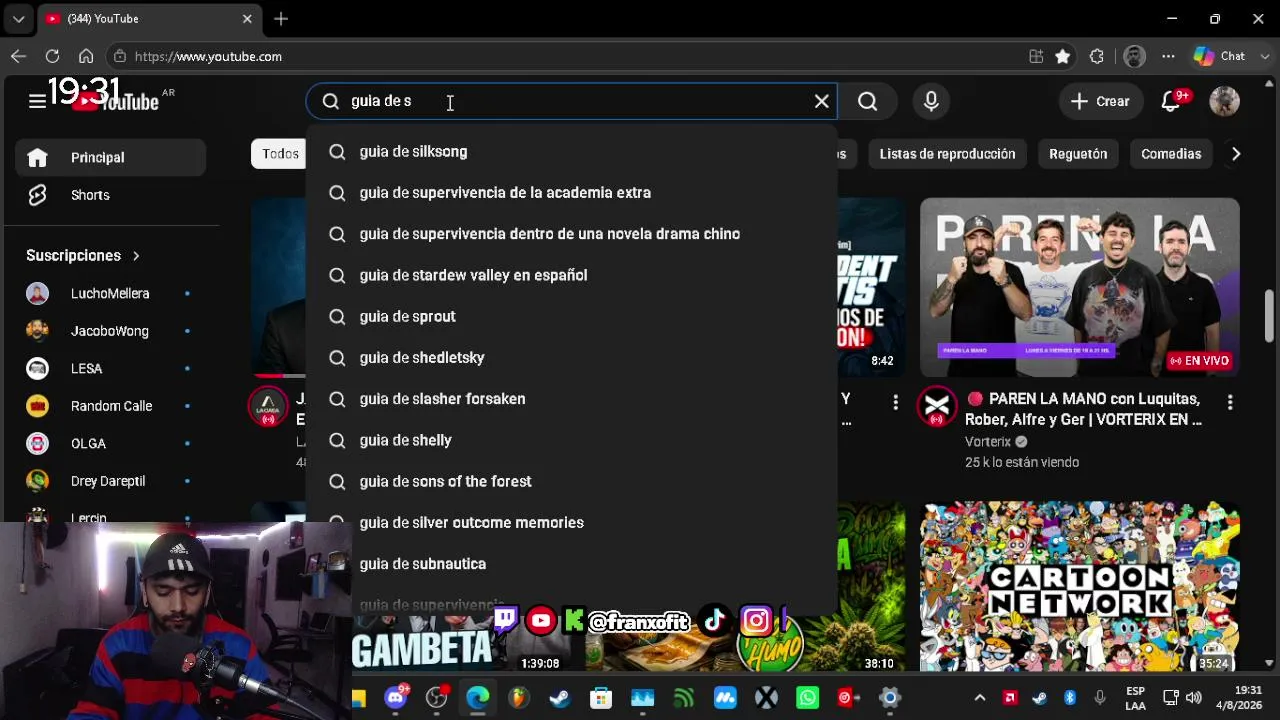Choose "guia de supervivencia de la academia extra"

[x=572, y=193]
